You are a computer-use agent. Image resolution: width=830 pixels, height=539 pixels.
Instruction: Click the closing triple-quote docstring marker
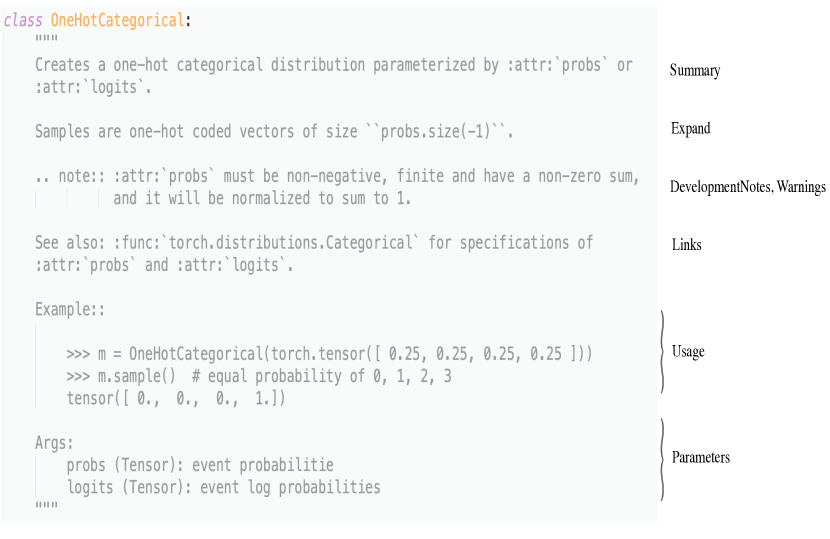coord(47,506)
